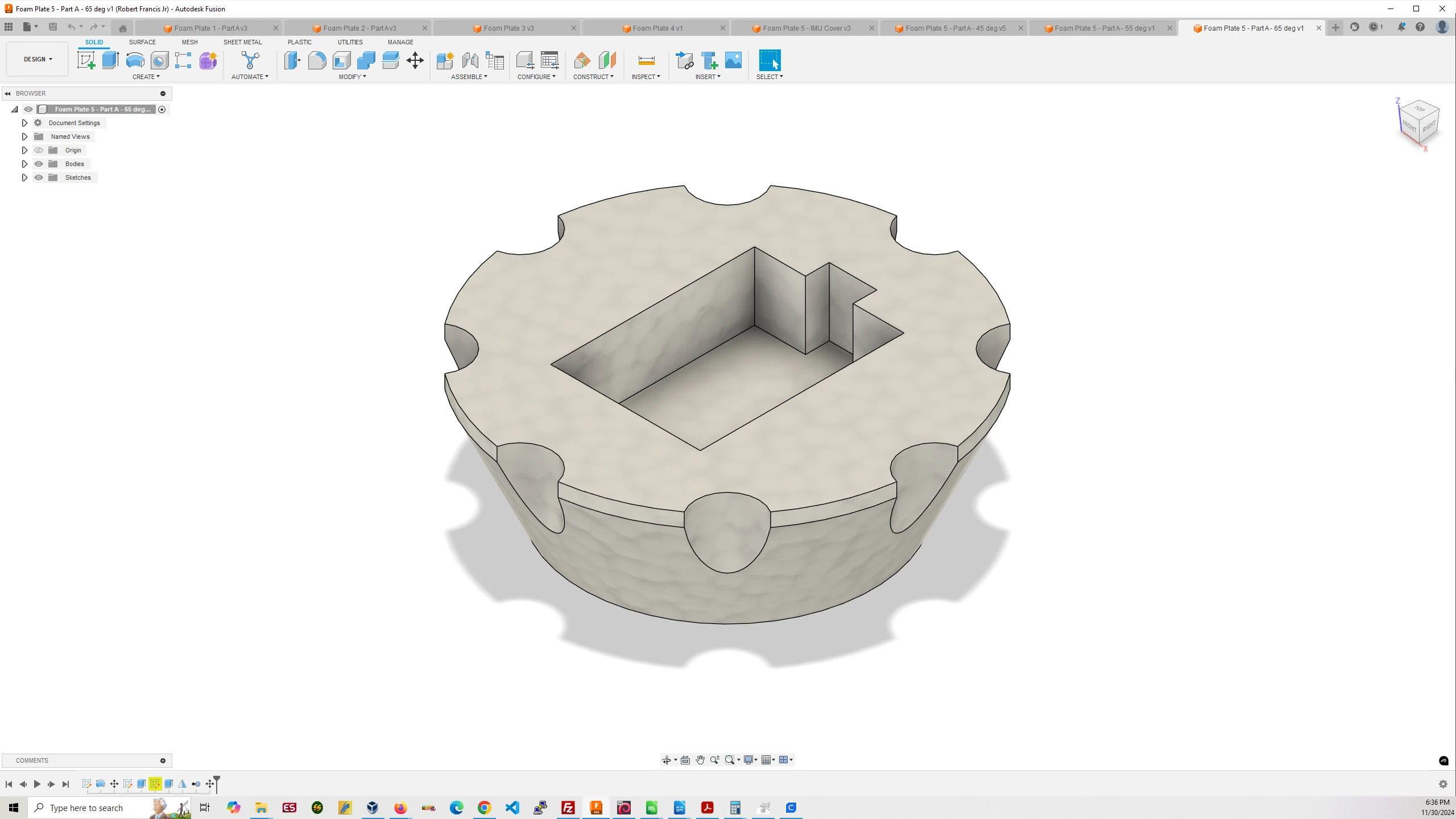This screenshot has width=1456, height=819.
Task: Select the Fillet tool
Action: 317,60
